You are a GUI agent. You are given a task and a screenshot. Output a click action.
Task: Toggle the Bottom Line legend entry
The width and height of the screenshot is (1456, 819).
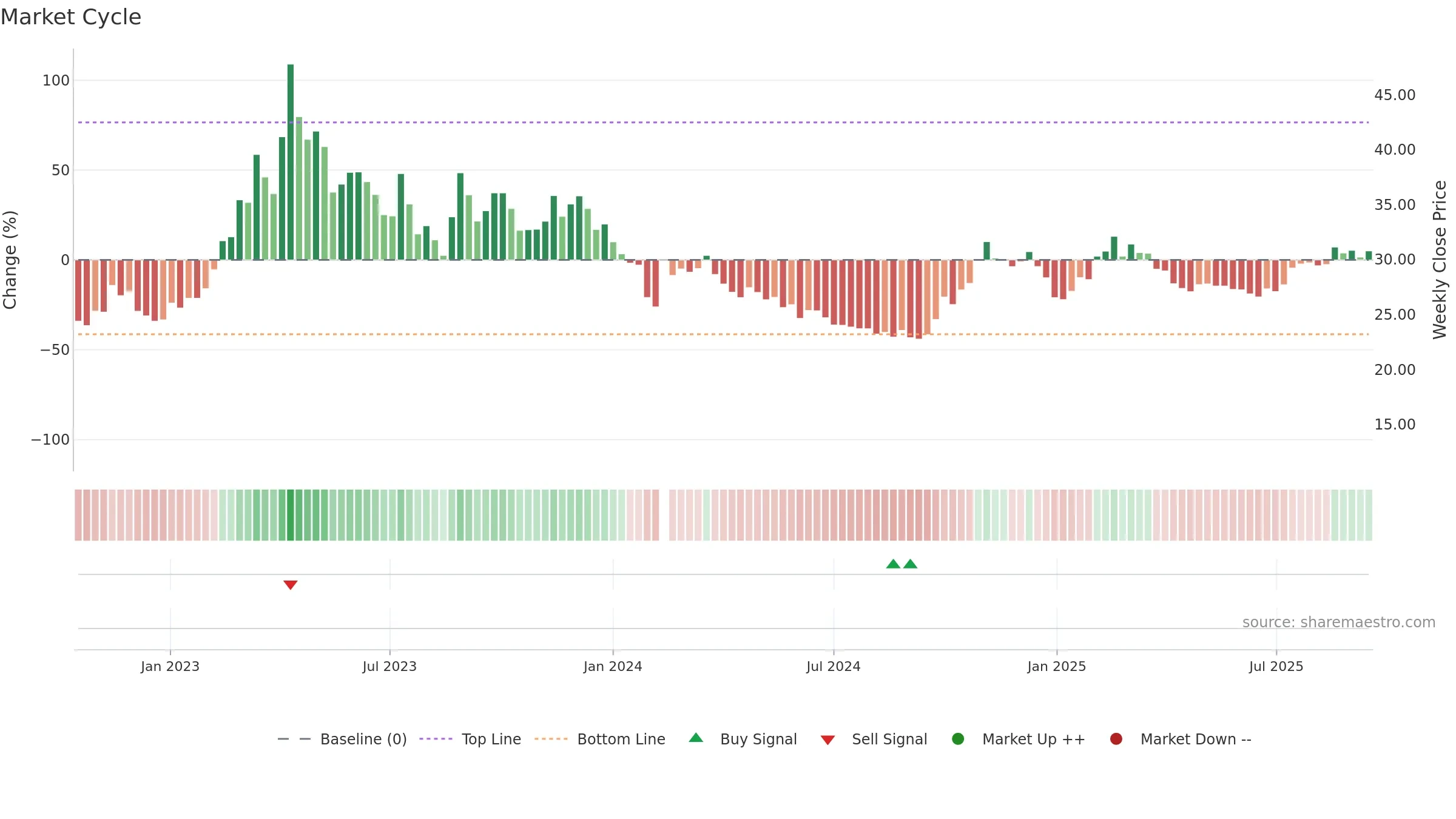tap(600, 739)
